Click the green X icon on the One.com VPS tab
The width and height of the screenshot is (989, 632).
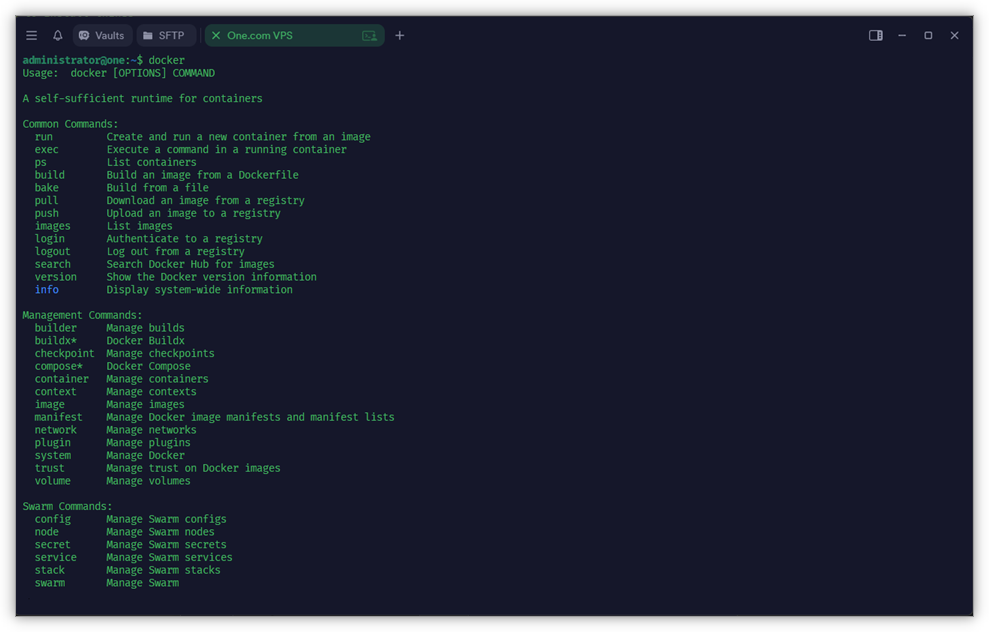pos(215,35)
